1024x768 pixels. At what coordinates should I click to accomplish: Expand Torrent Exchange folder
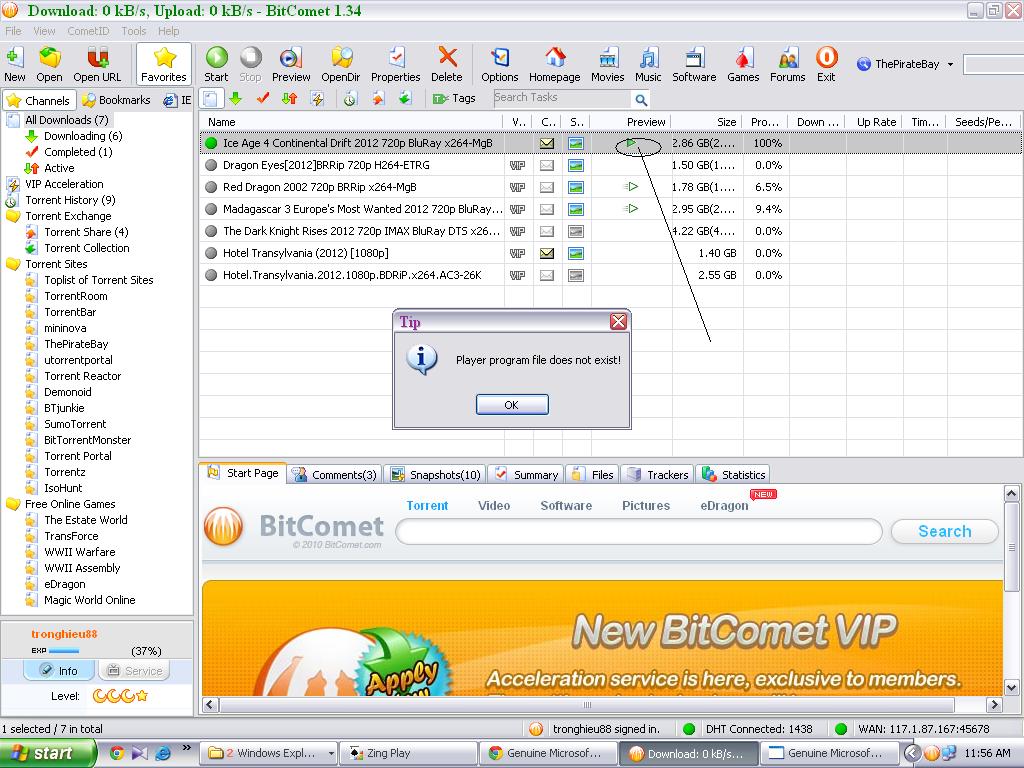click(x=13, y=216)
